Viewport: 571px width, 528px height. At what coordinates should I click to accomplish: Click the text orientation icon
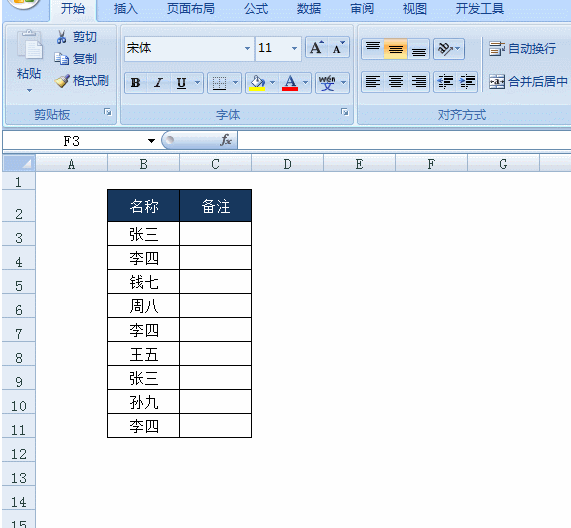(446, 49)
